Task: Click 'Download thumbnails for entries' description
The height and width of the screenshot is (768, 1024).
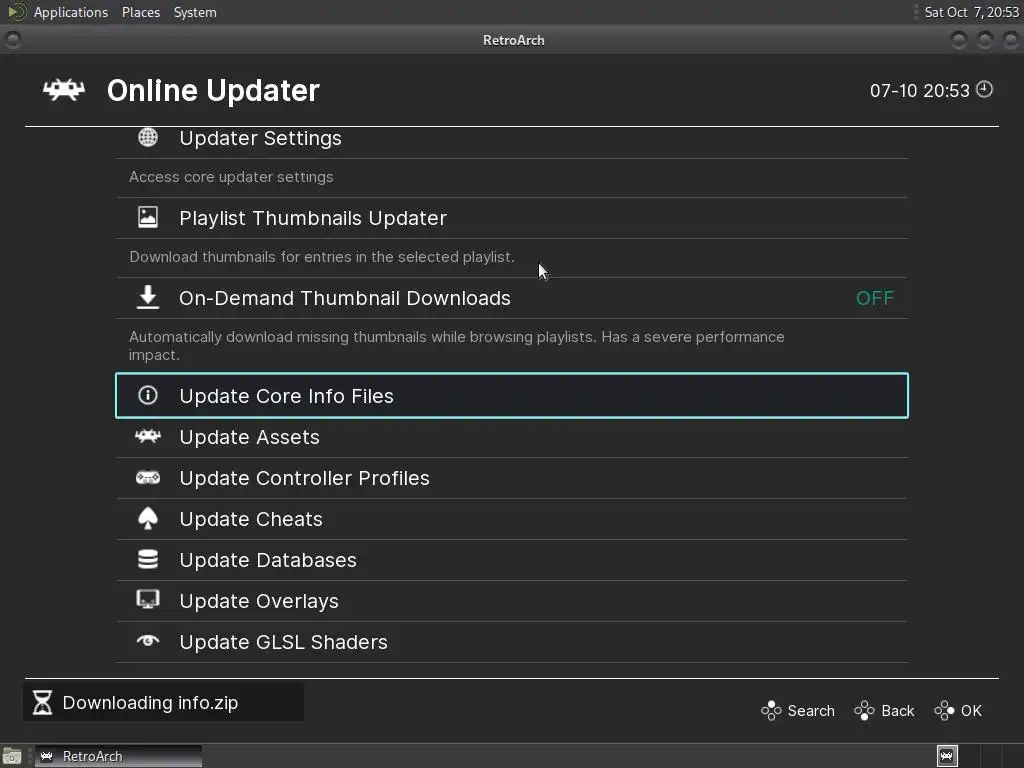Action: tap(322, 257)
